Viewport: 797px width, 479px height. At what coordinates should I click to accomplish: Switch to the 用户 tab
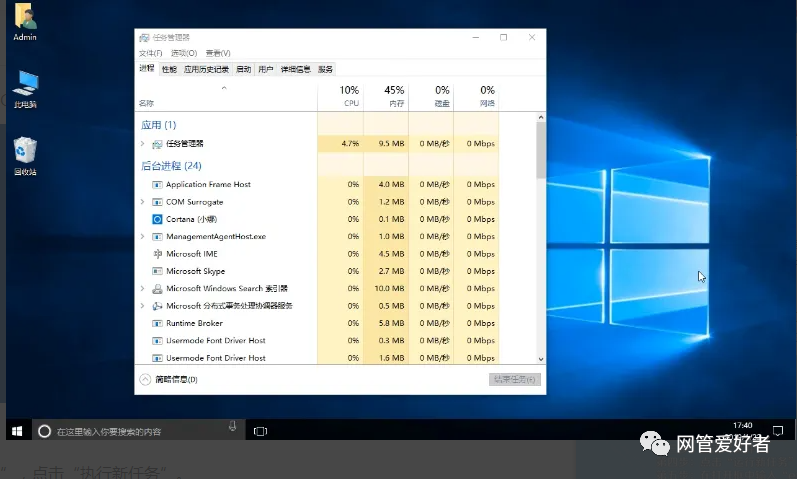[x=265, y=69]
